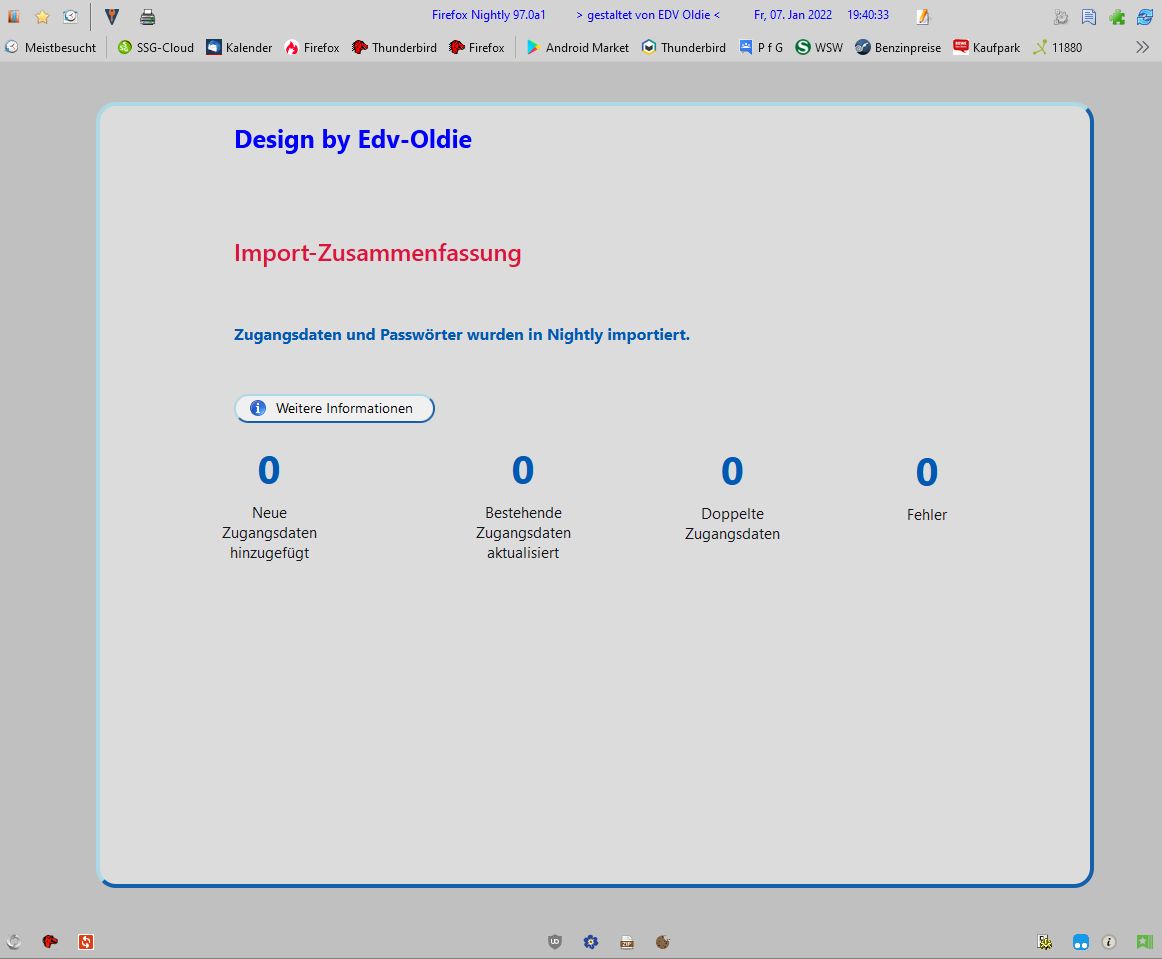Click the grey gears icon top right
Viewport: 1162px width, 959px height.
coord(1061,16)
